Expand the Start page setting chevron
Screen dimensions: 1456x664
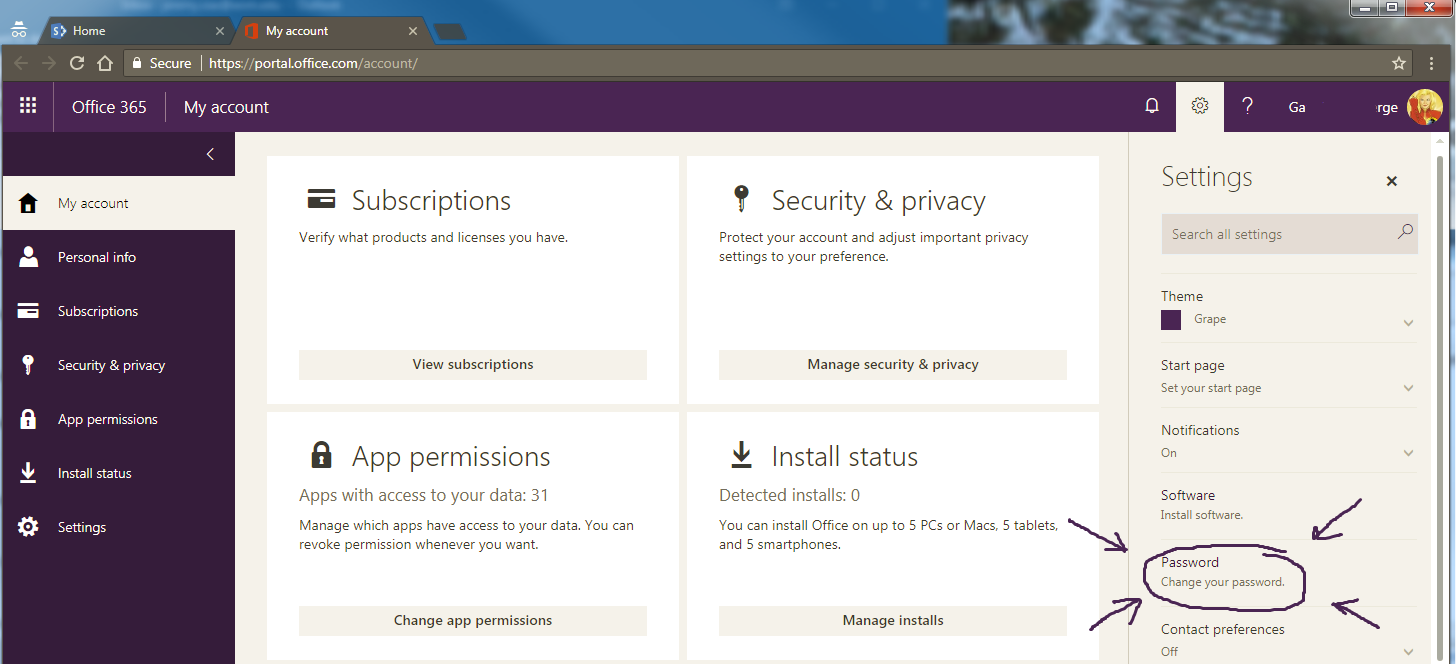tap(1408, 388)
